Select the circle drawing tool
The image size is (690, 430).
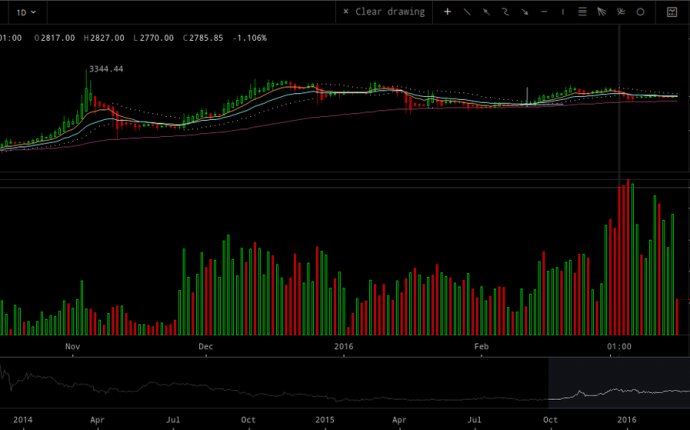[x=640, y=12]
